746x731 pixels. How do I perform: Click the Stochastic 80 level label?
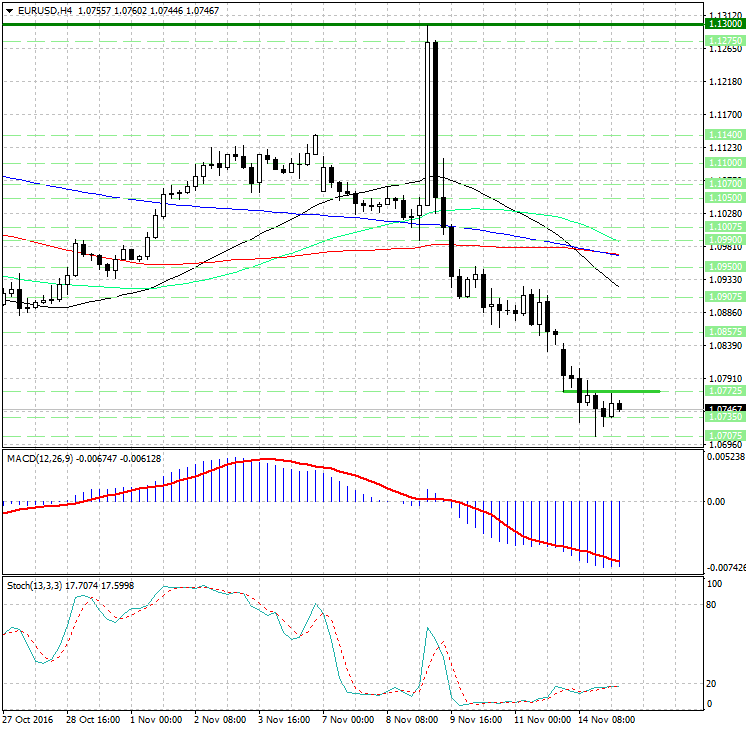click(x=711, y=605)
